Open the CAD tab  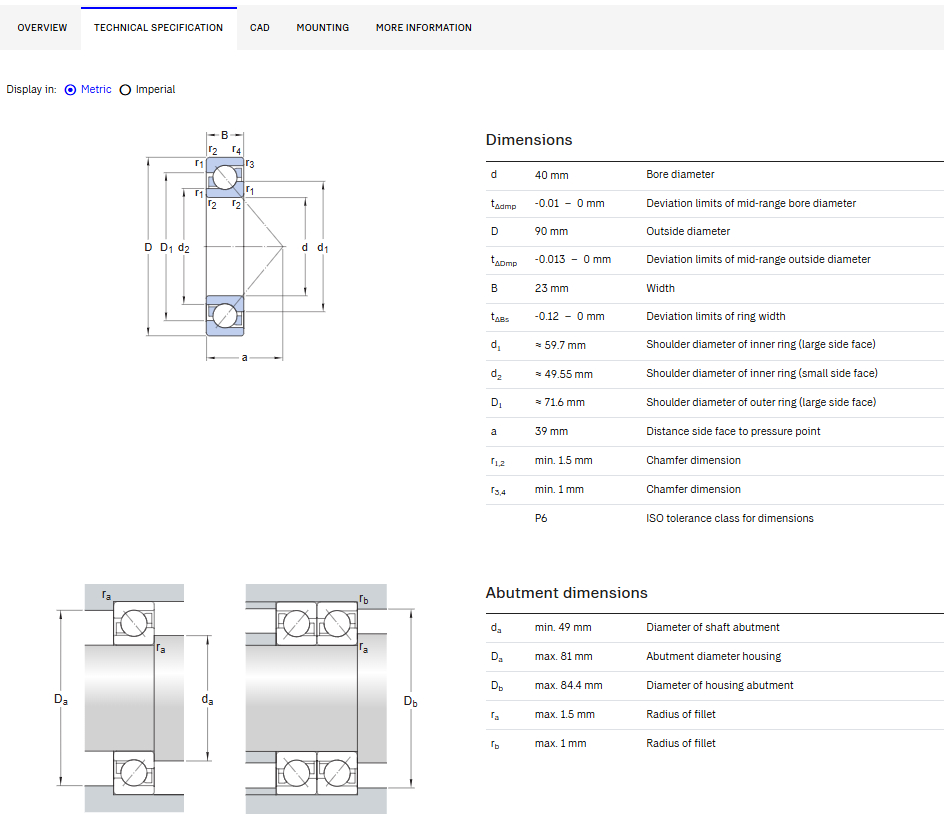[x=259, y=28]
